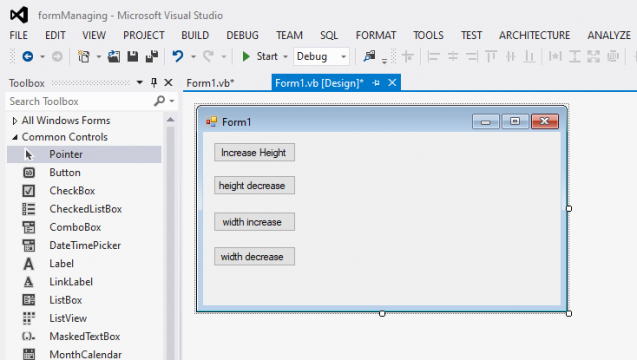Open the Debug configuration dropdown
The width and height of the screenshot is (637, 360).
click(321, 56)
